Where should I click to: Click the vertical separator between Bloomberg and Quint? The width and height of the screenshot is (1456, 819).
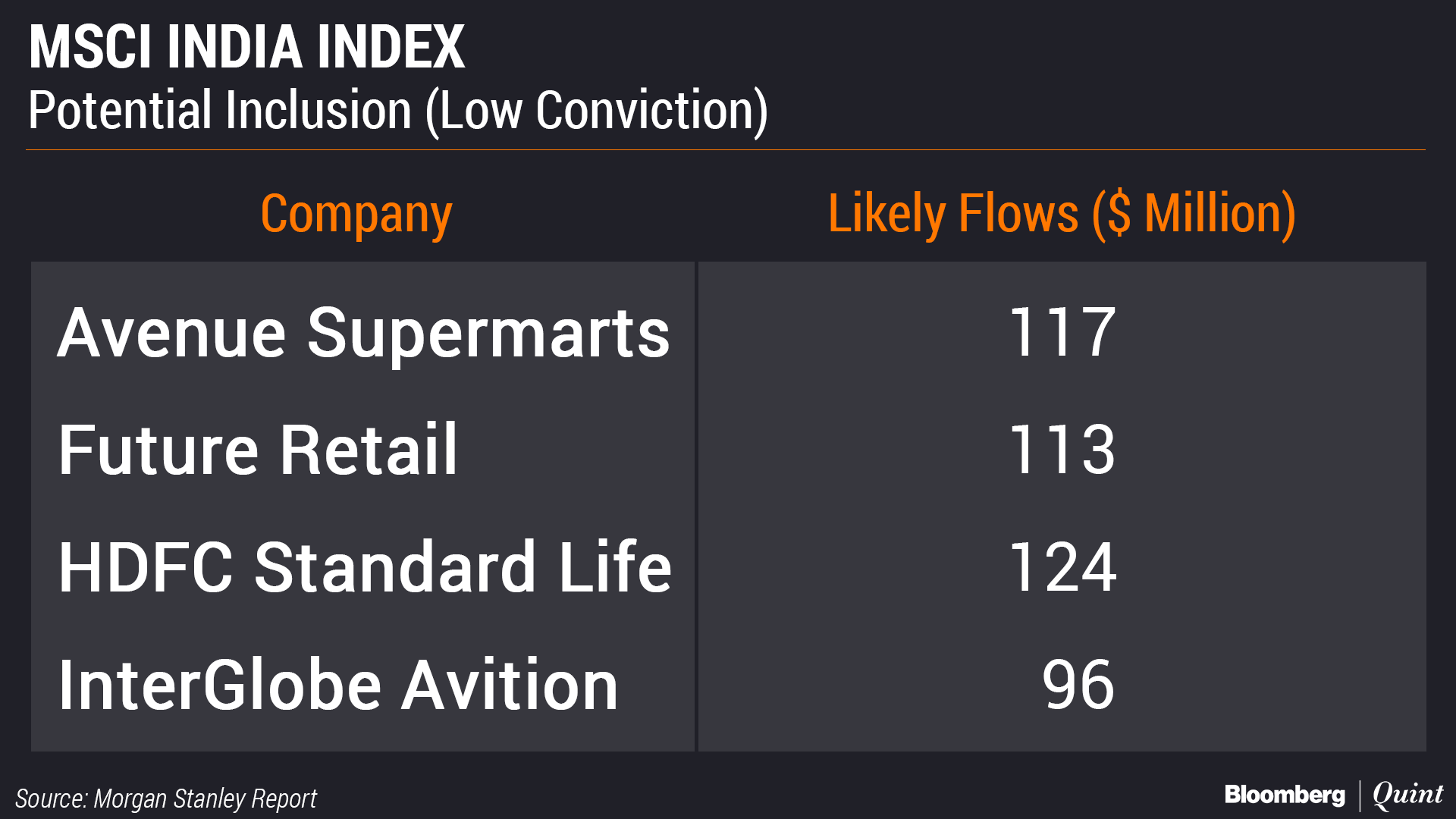1359,795
